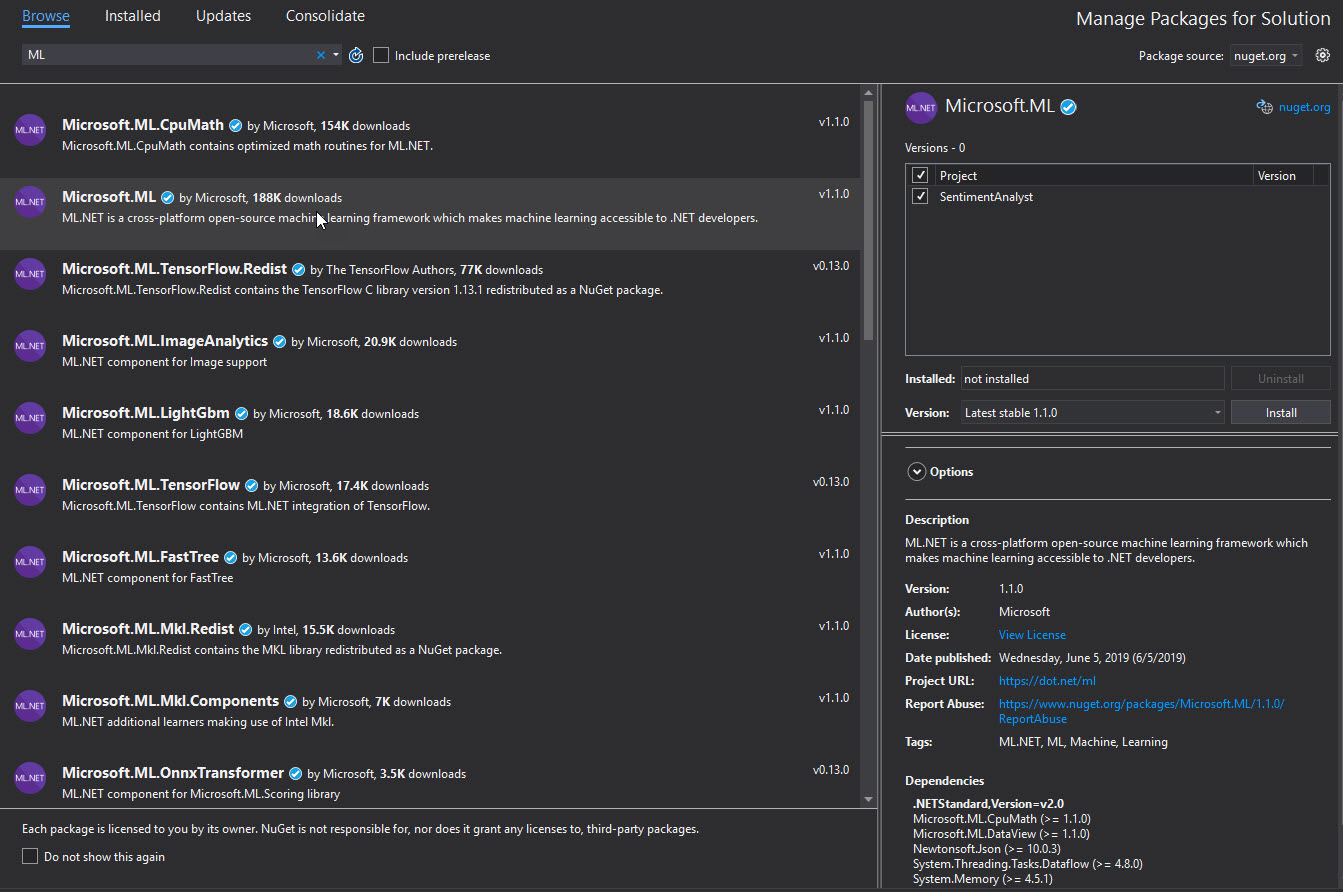
Task: Open the Version Latest stable 1.1.0 dropdown
Action: 1092,412
